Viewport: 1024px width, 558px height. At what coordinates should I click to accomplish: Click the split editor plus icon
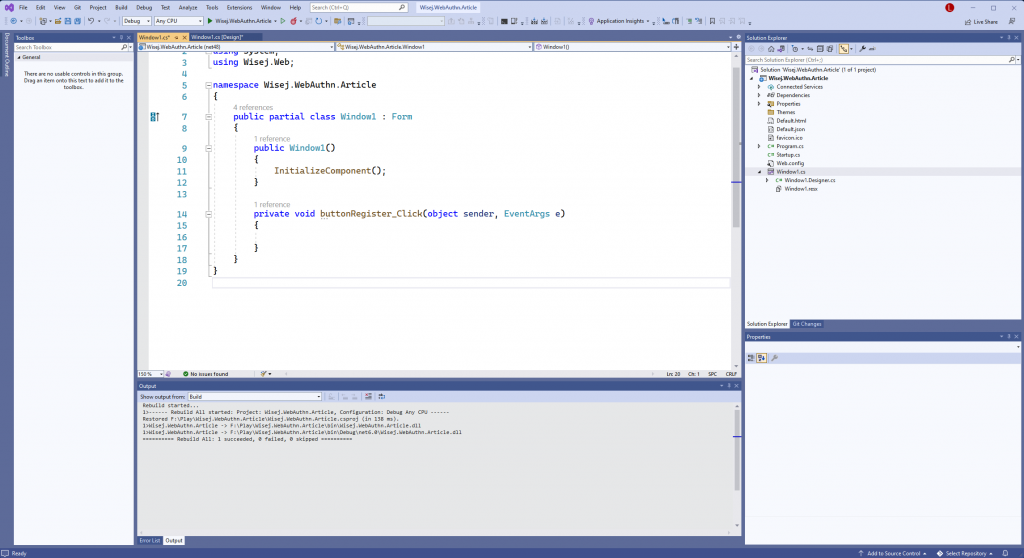pyautogui.click(x=736, y=47)
